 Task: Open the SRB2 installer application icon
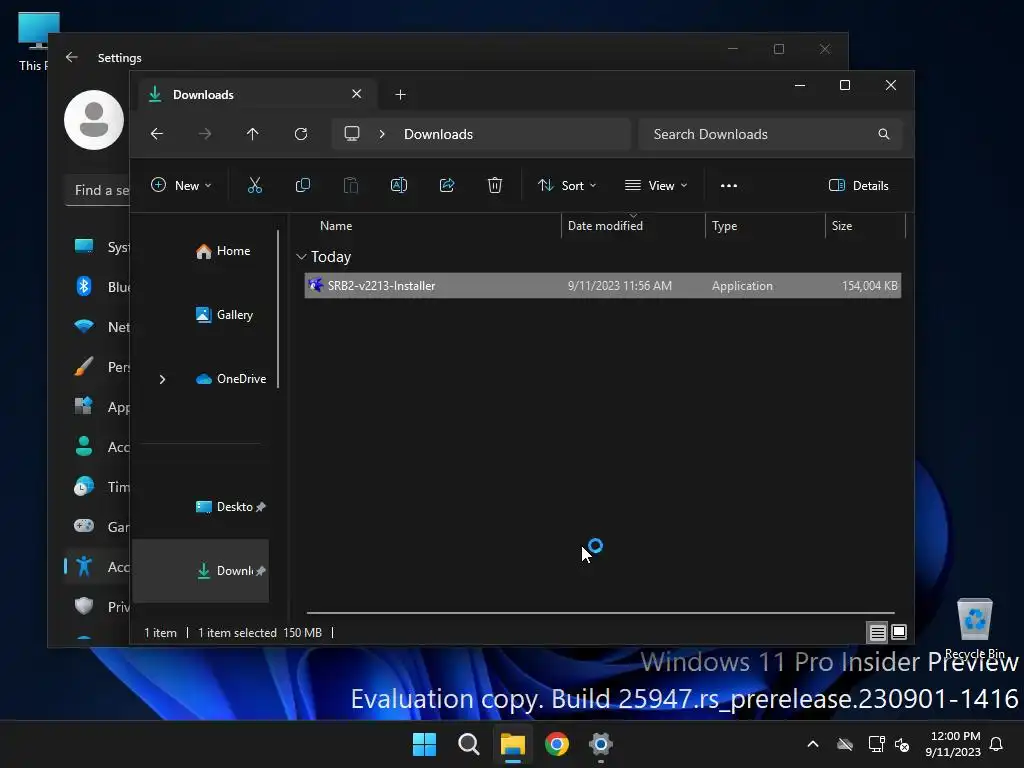pyautogui.click(x=315, y=285)
